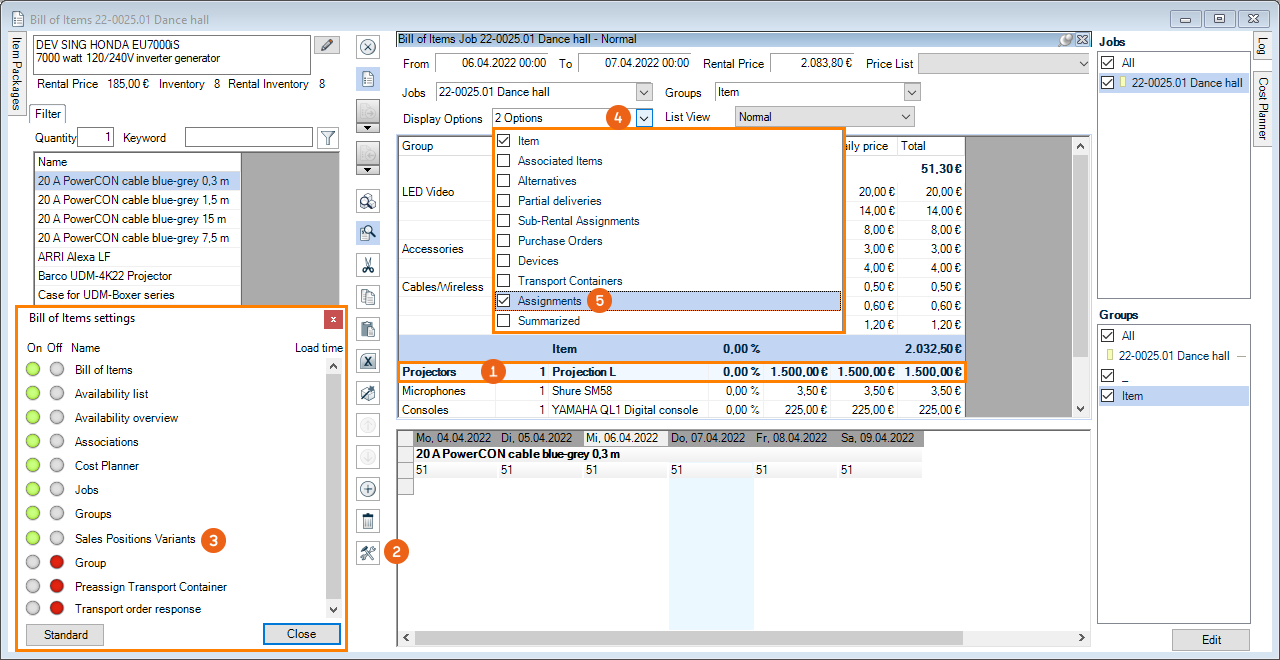1280x660 pixels.
Task: Switch to the Cost Planner side tab
Action: point(1262,110)
